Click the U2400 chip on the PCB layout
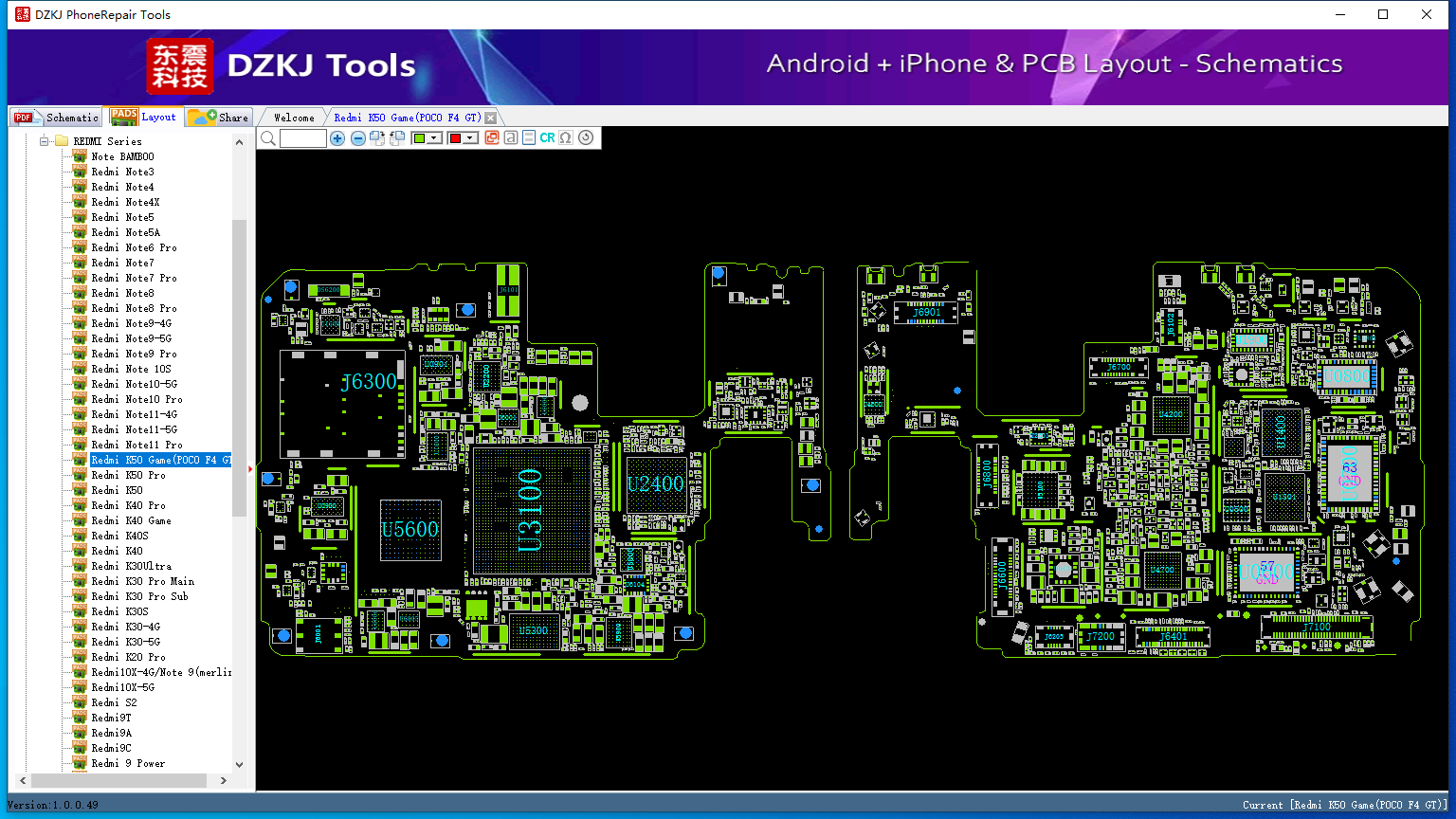 pyautogui.click(x=656, y=483)
